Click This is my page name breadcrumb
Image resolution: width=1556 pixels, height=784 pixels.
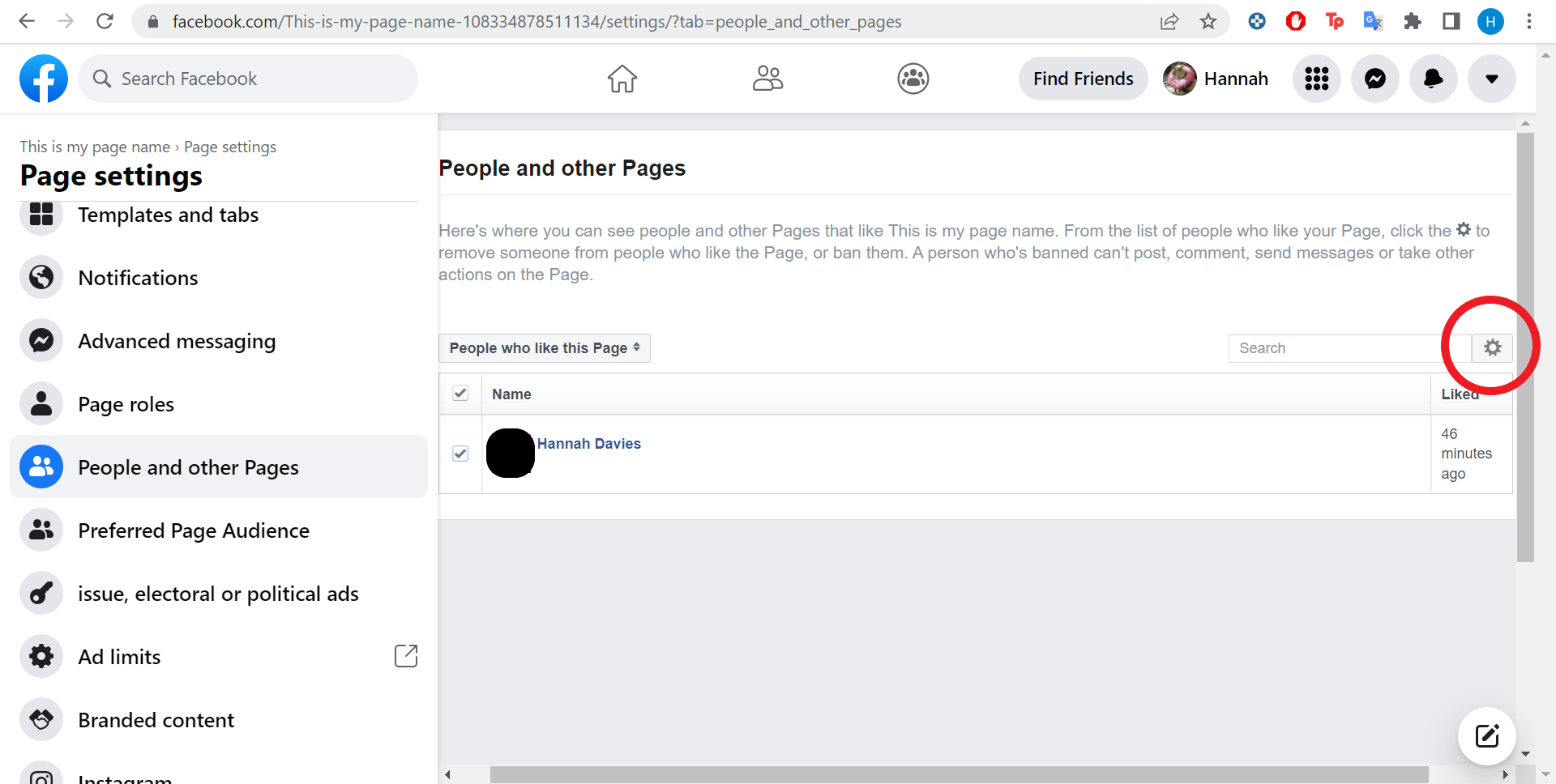coord(95,147)
